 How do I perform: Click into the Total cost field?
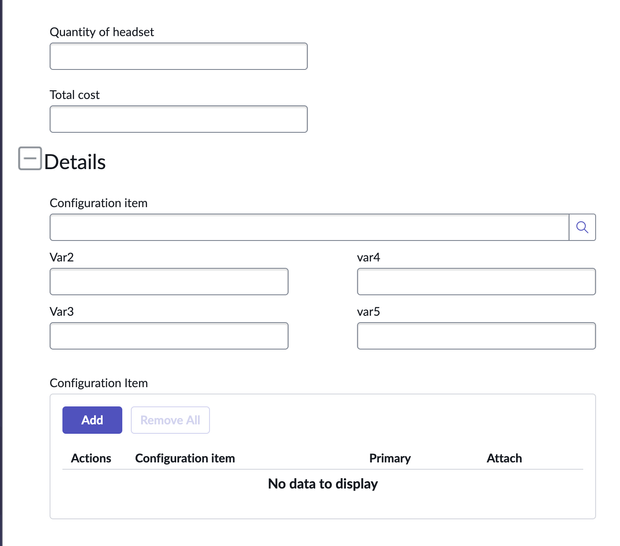coord(178,119)
